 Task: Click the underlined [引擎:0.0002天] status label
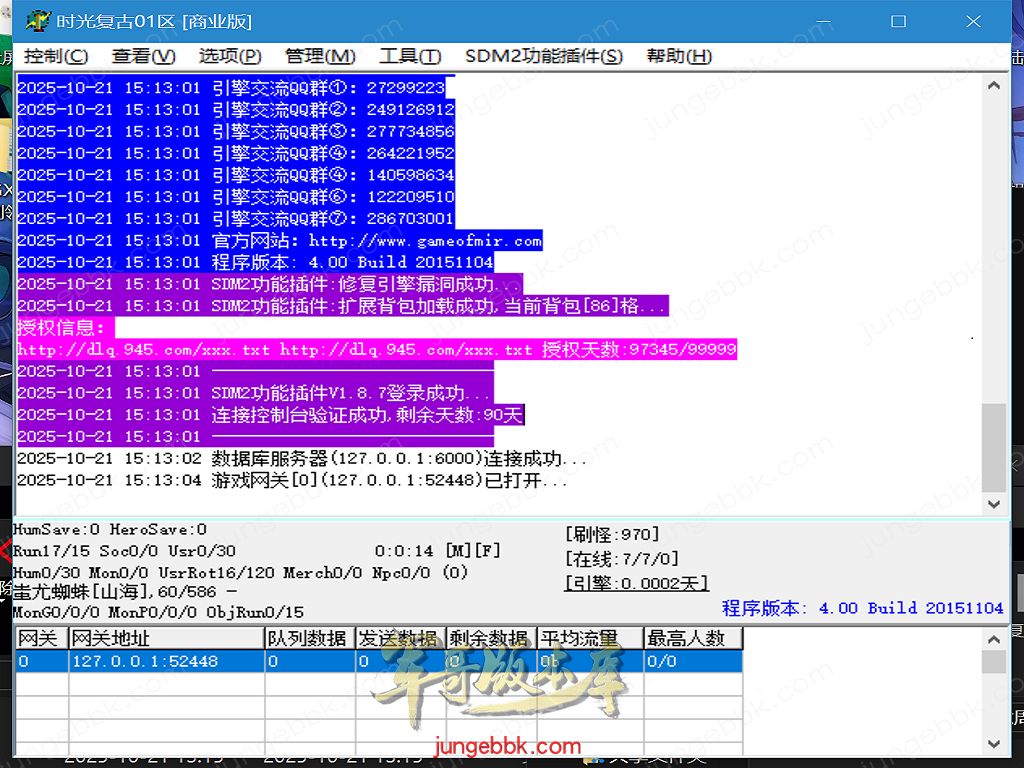637,583
